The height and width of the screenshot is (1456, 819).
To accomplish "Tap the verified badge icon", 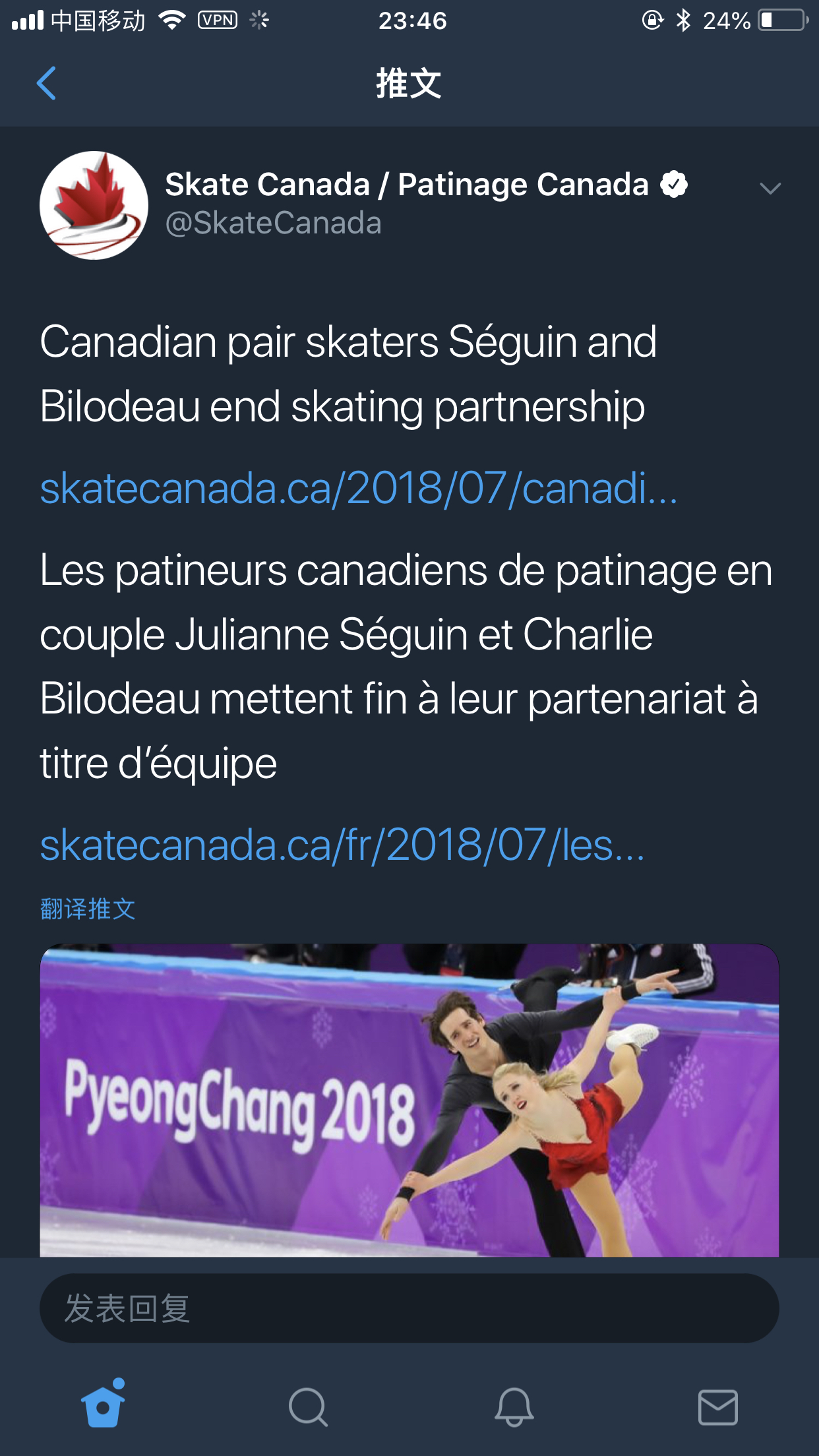I will pos(674,185).
